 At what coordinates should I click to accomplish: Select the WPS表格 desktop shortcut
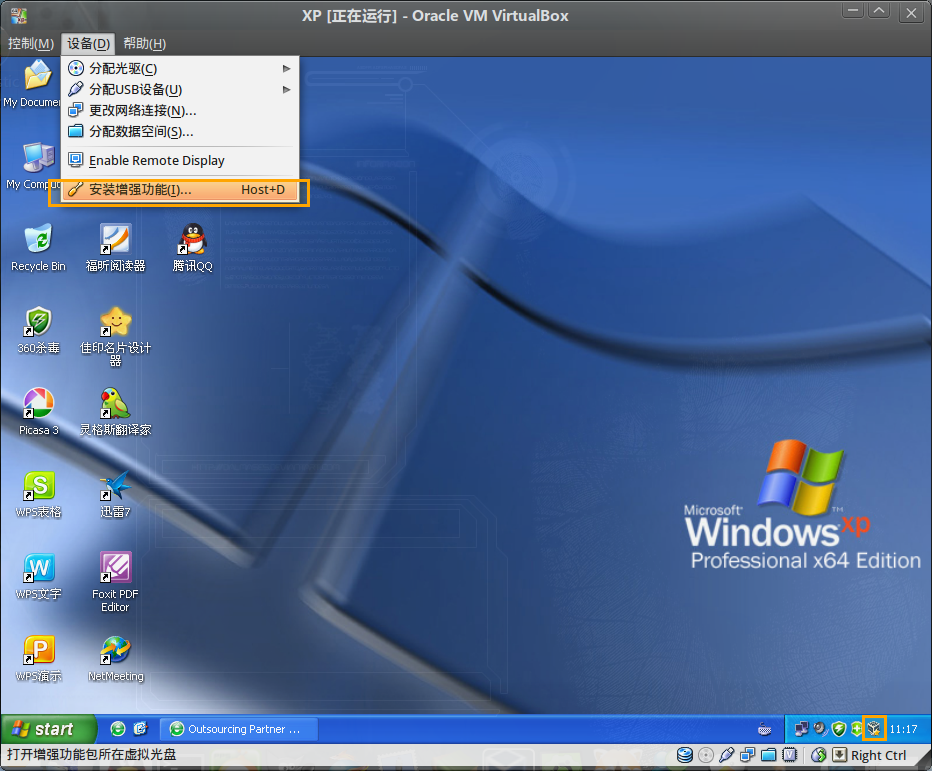pos(39,493)
